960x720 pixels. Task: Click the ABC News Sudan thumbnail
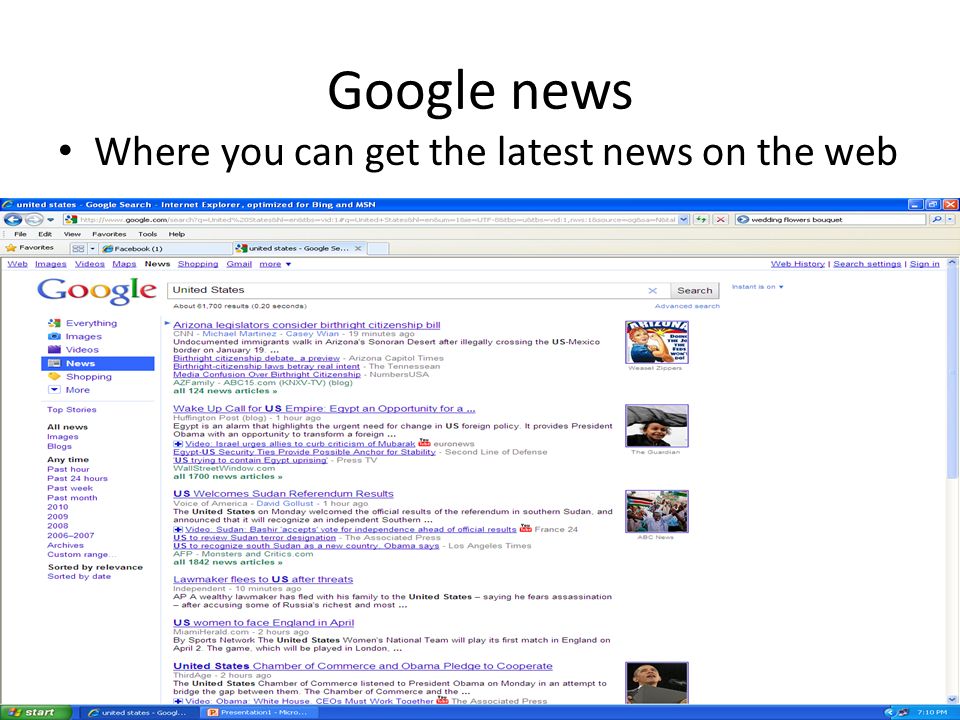point(656,511)
